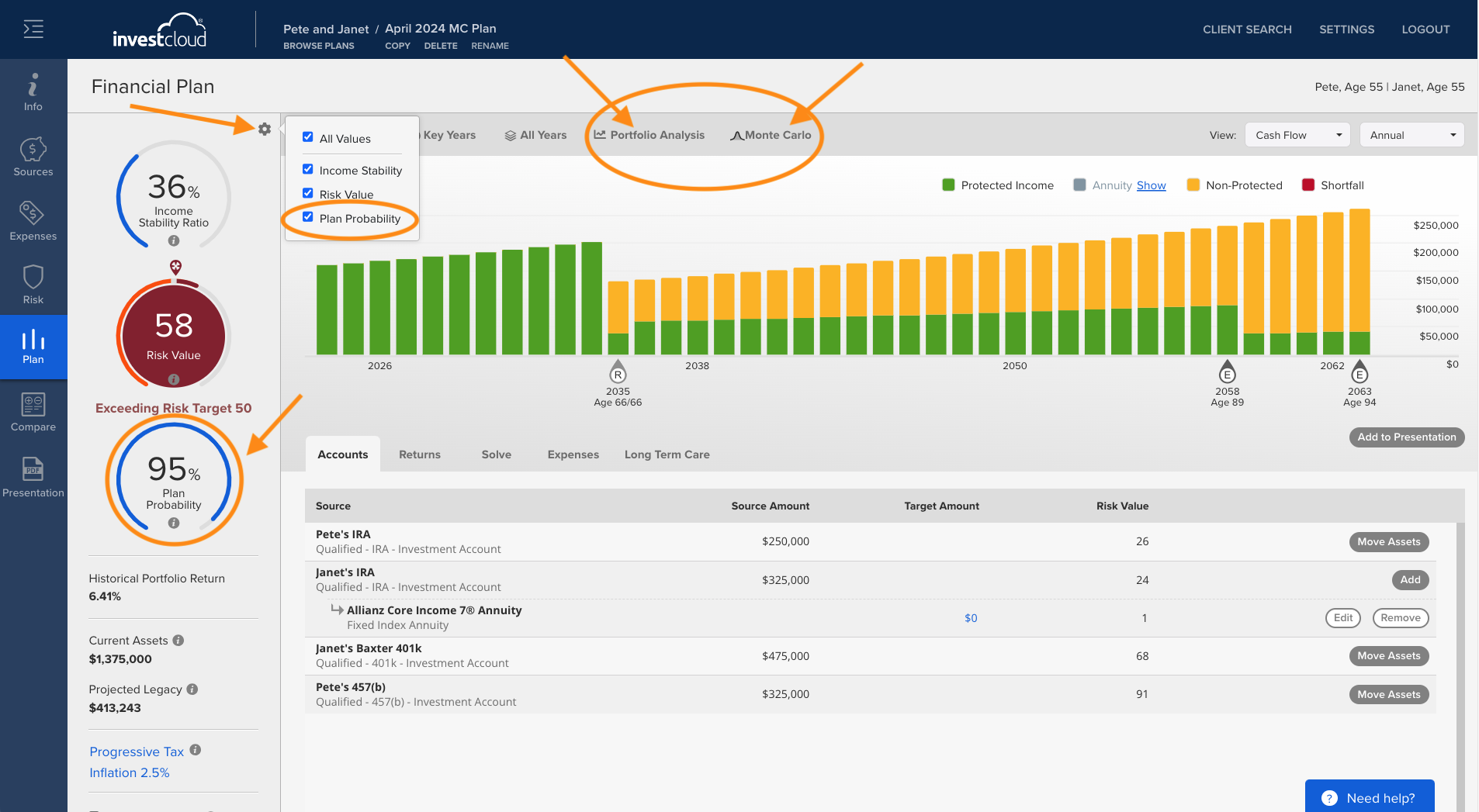
Task: Open the Progressive Tax setting
Action: (x=137, y=752)
